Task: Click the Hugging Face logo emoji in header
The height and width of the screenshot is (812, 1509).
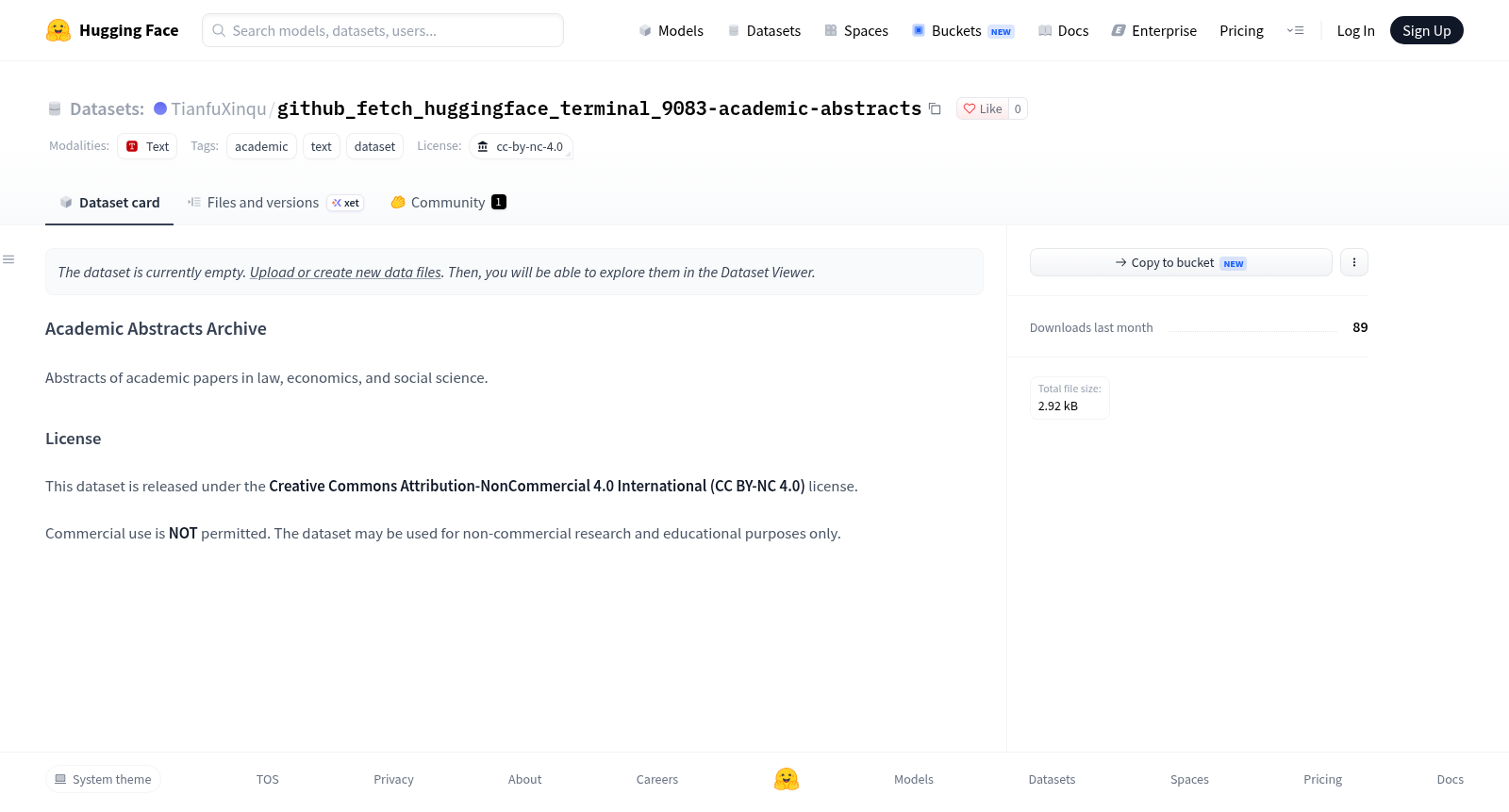Action: 58,30
